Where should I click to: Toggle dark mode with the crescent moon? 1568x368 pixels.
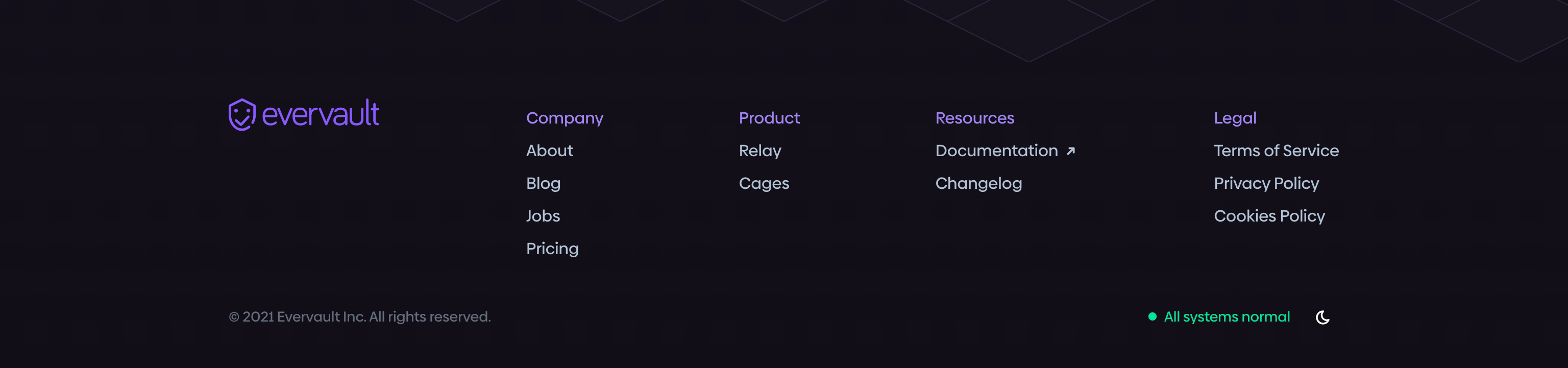coord(1321,317)
